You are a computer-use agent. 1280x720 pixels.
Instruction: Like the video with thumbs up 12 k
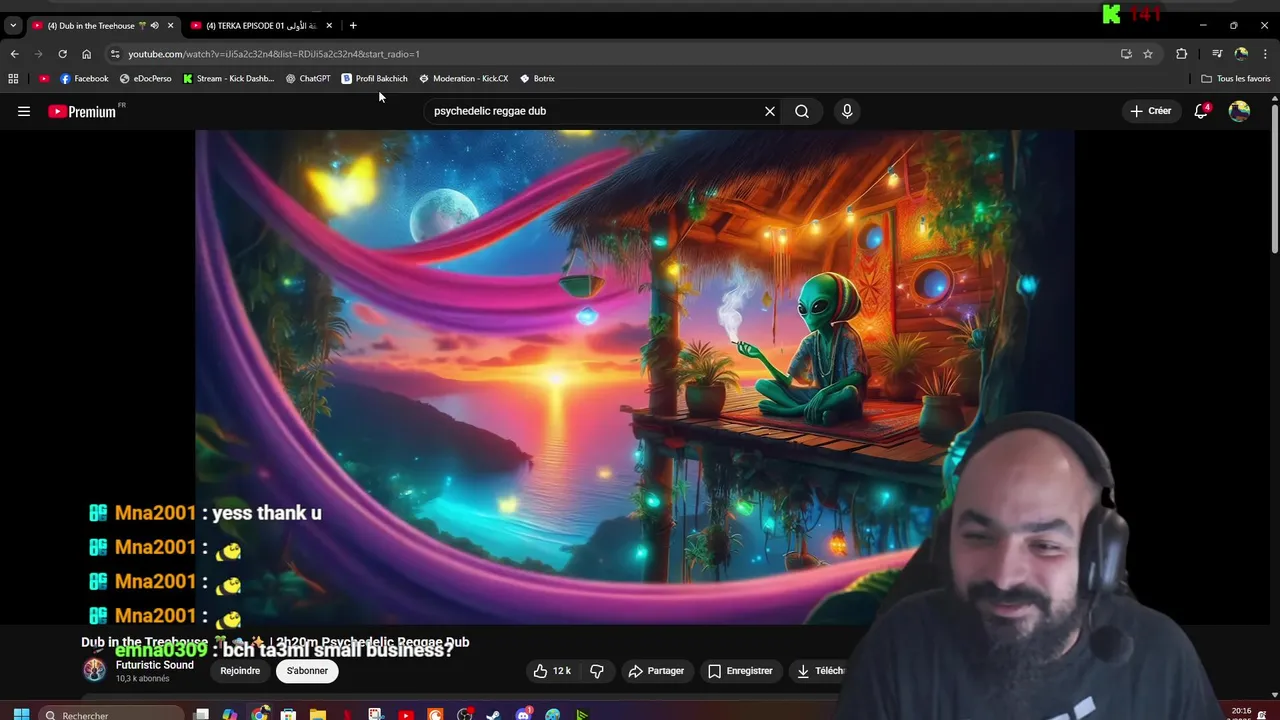552,671
